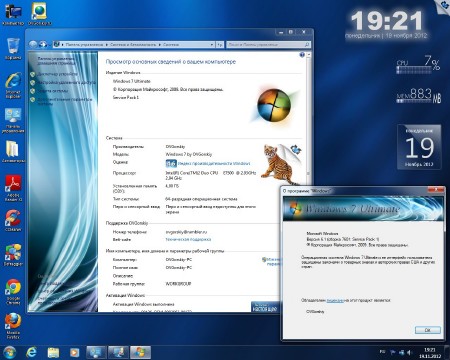Click the Back arrow in System window
Image resolution: width=450 pixels, height=360 pixels.
pyautogui.click(x=33, y=44)
